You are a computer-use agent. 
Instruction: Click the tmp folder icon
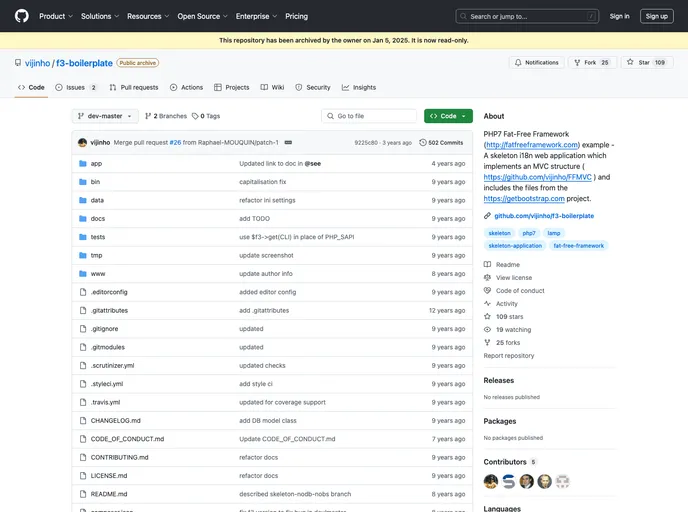point(82,255)
